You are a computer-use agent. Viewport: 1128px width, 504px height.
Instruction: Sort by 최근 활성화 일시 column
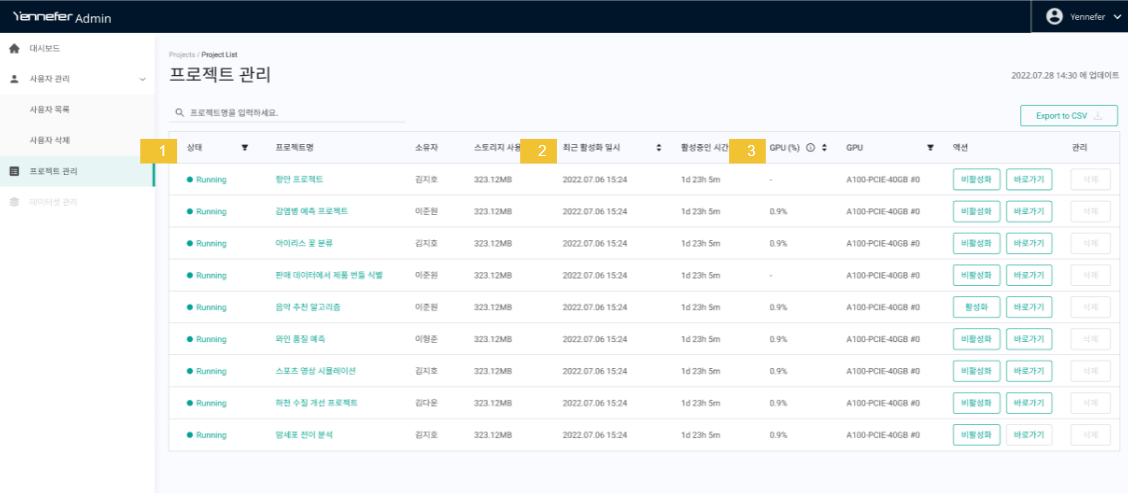[x=659, y=148]
